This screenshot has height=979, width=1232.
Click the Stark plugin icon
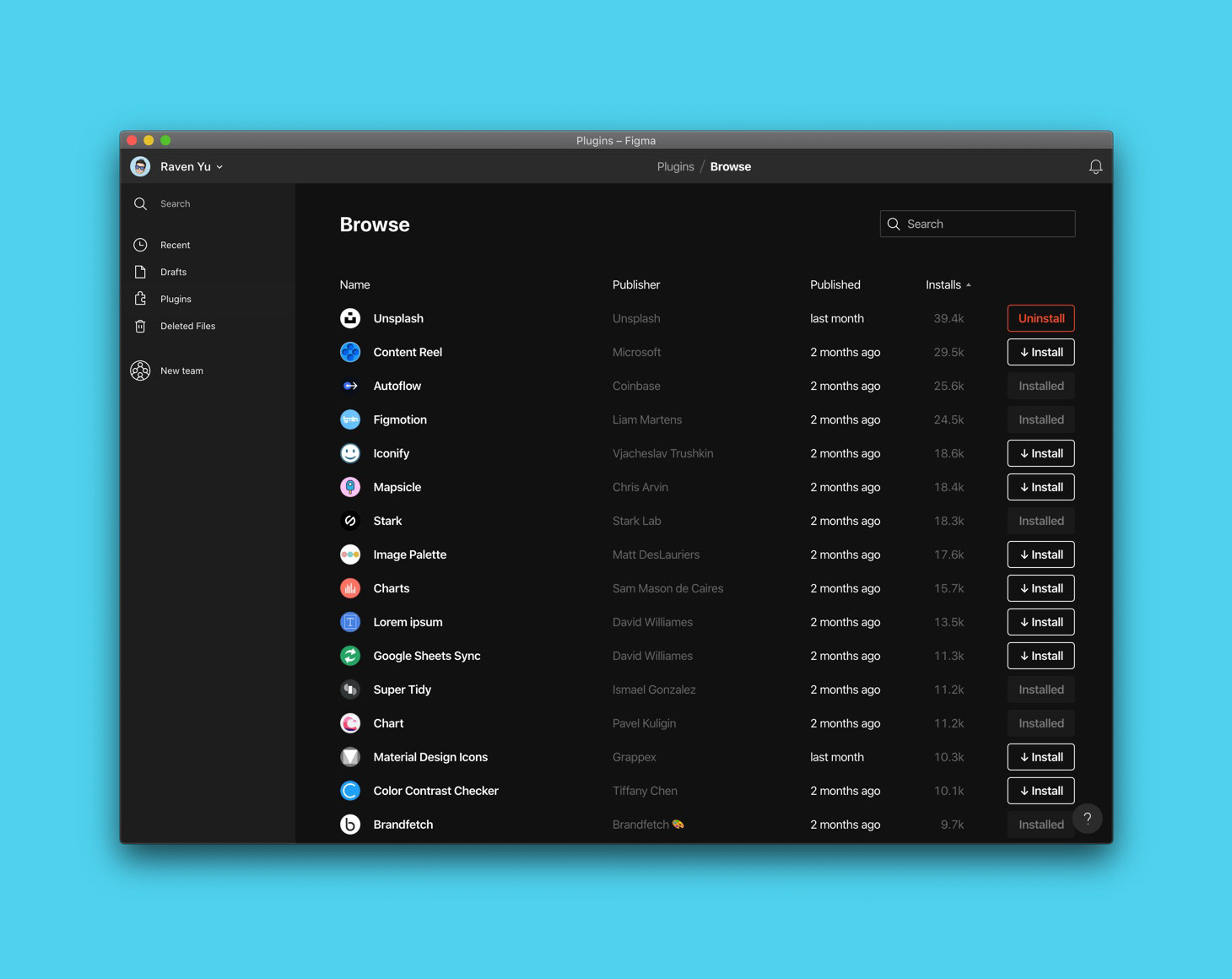point(350,521)
